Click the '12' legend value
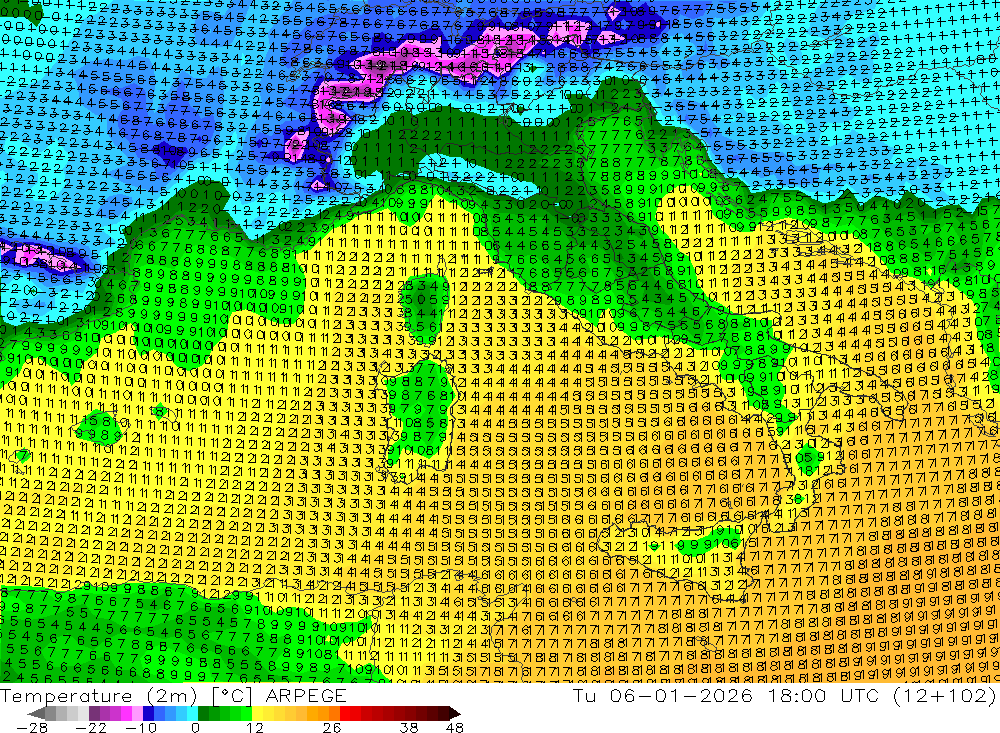Viewport: 1000px width, 733px height. pos(255,727)
